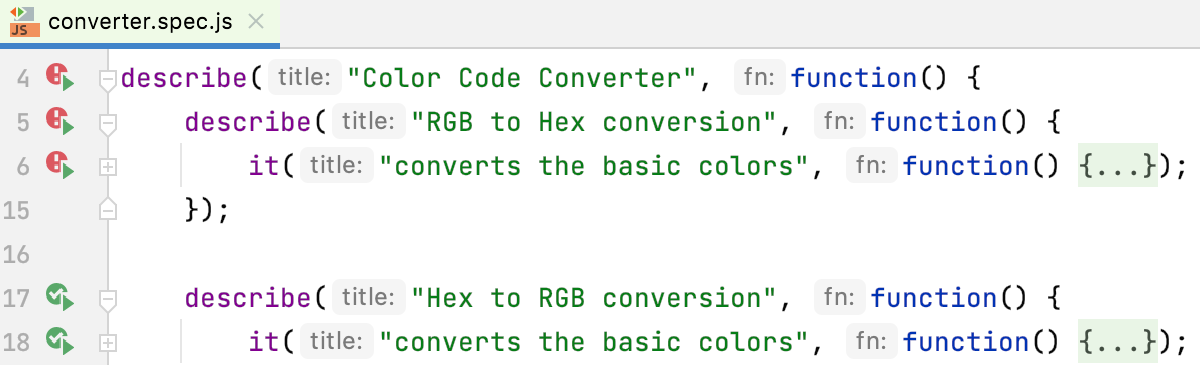
Task: Click the "Hex to RGB conversion" string
Action: point(594,298)
